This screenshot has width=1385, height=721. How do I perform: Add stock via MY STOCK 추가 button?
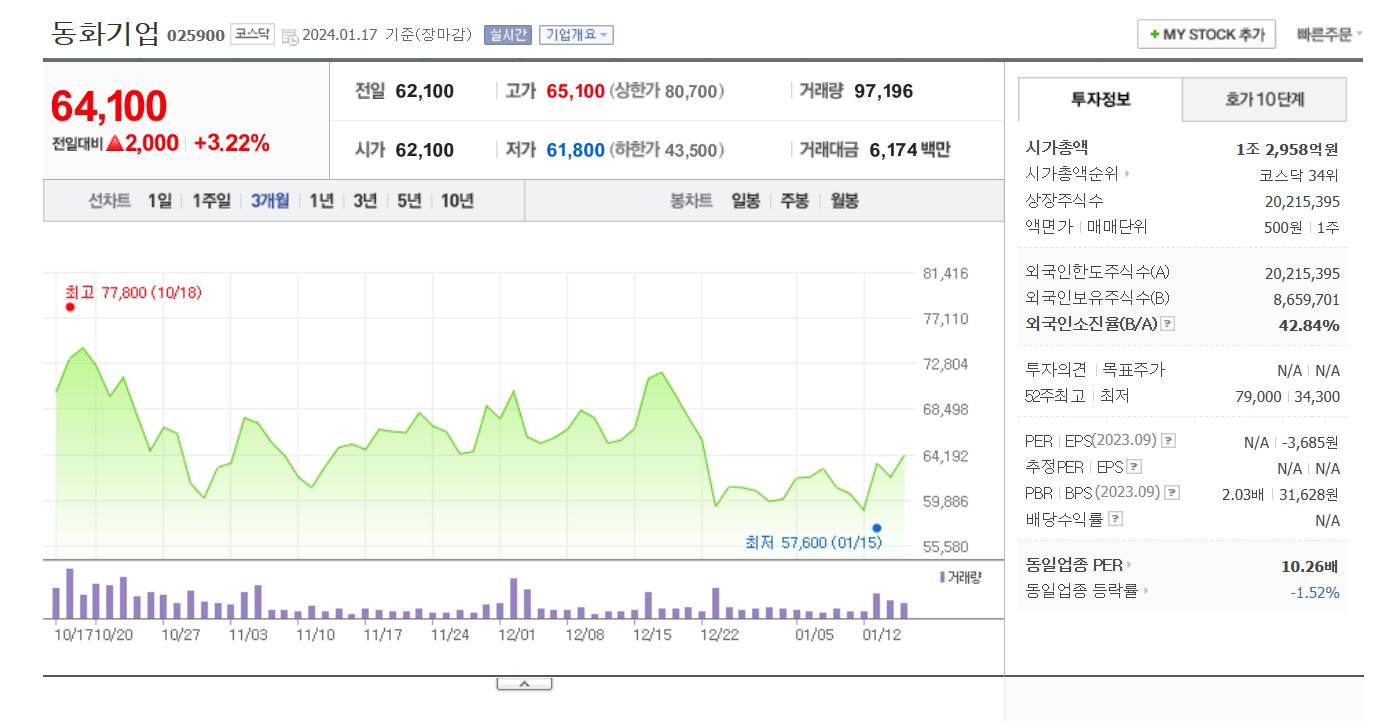click(x=1206, y=34)
